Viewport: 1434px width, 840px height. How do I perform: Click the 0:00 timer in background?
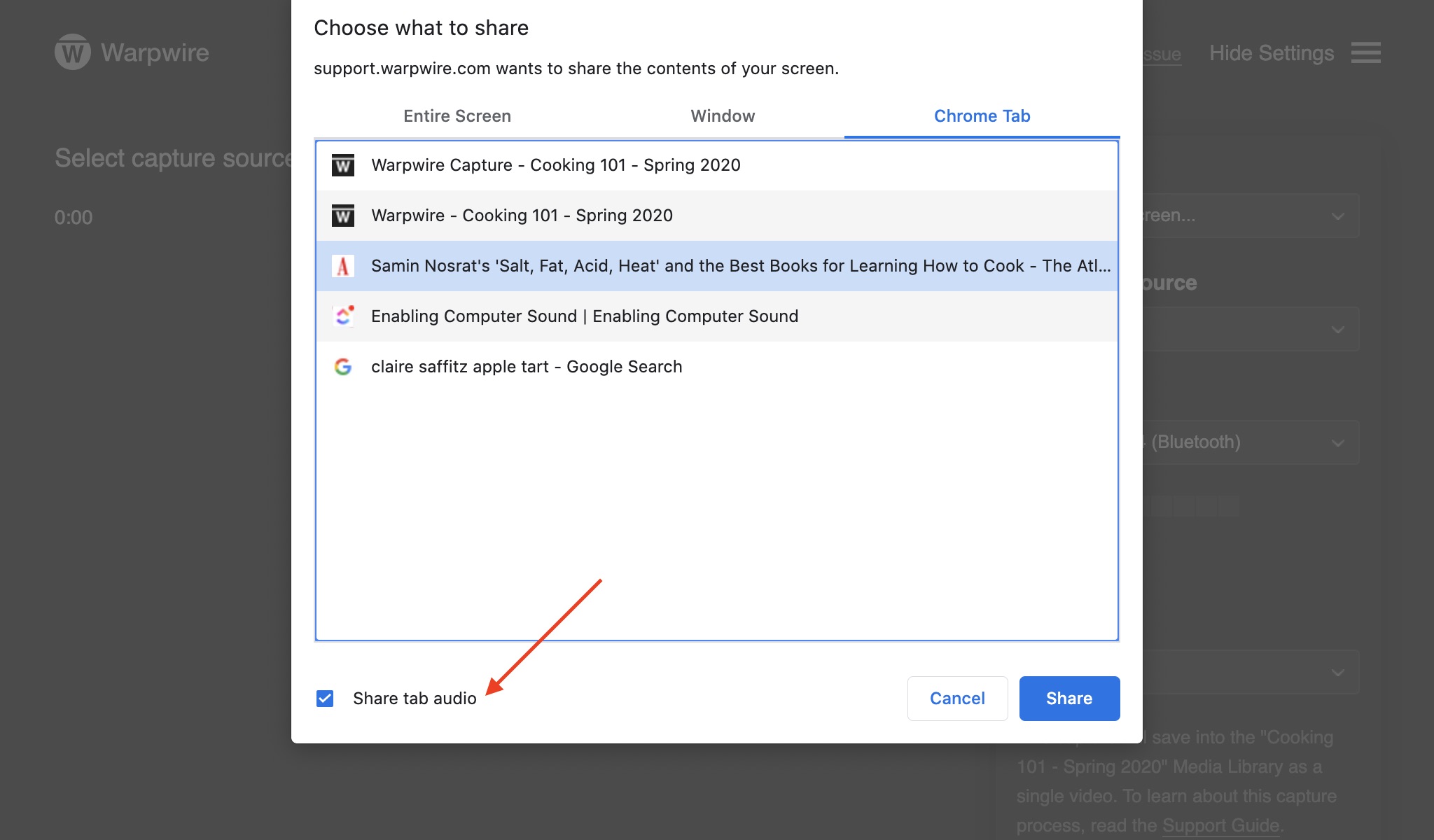[x=74, y=218]
